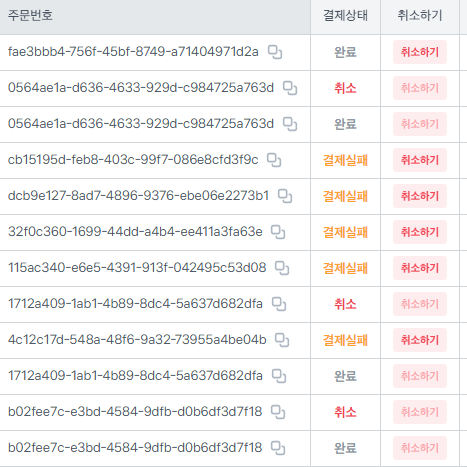Image resolution: width=467 pixels, height=467 pixels.
Task: Select order ID text fae3bbb4-756f-45bf-8749-a71404971d2a
Action: pyautogui.click(x=133, y=52)
